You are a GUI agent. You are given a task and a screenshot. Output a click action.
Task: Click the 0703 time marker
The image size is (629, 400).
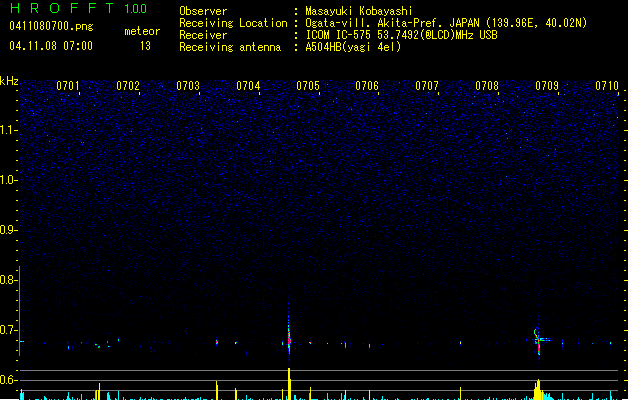point(188,86)
